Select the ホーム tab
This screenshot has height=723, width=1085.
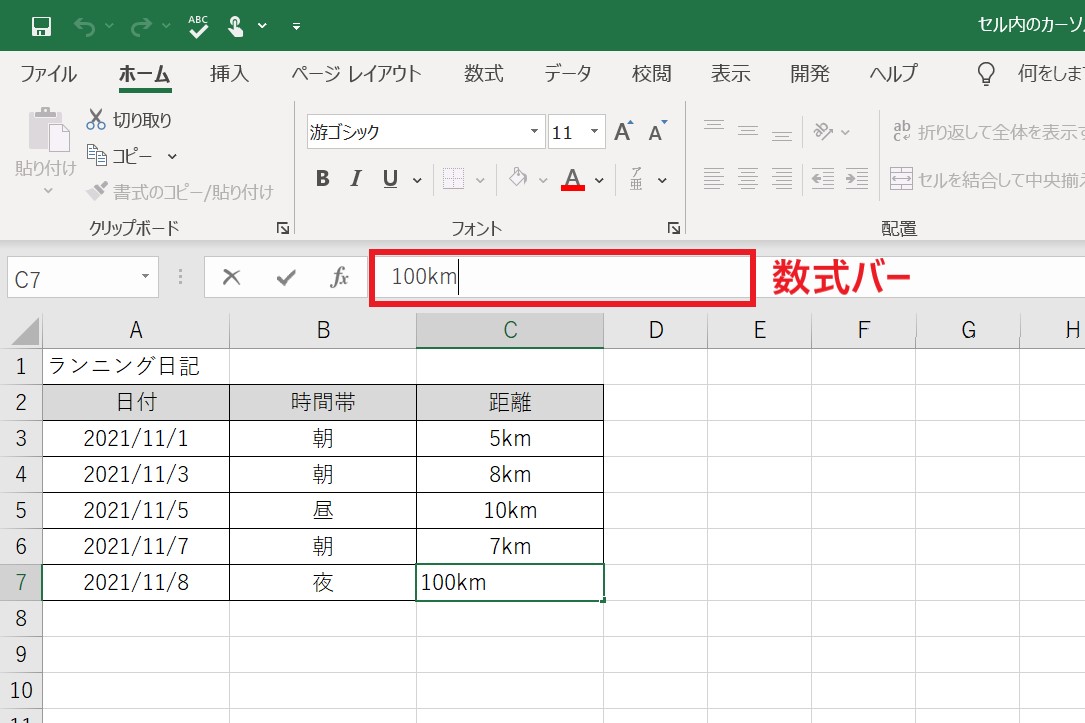tap(144, 73)
